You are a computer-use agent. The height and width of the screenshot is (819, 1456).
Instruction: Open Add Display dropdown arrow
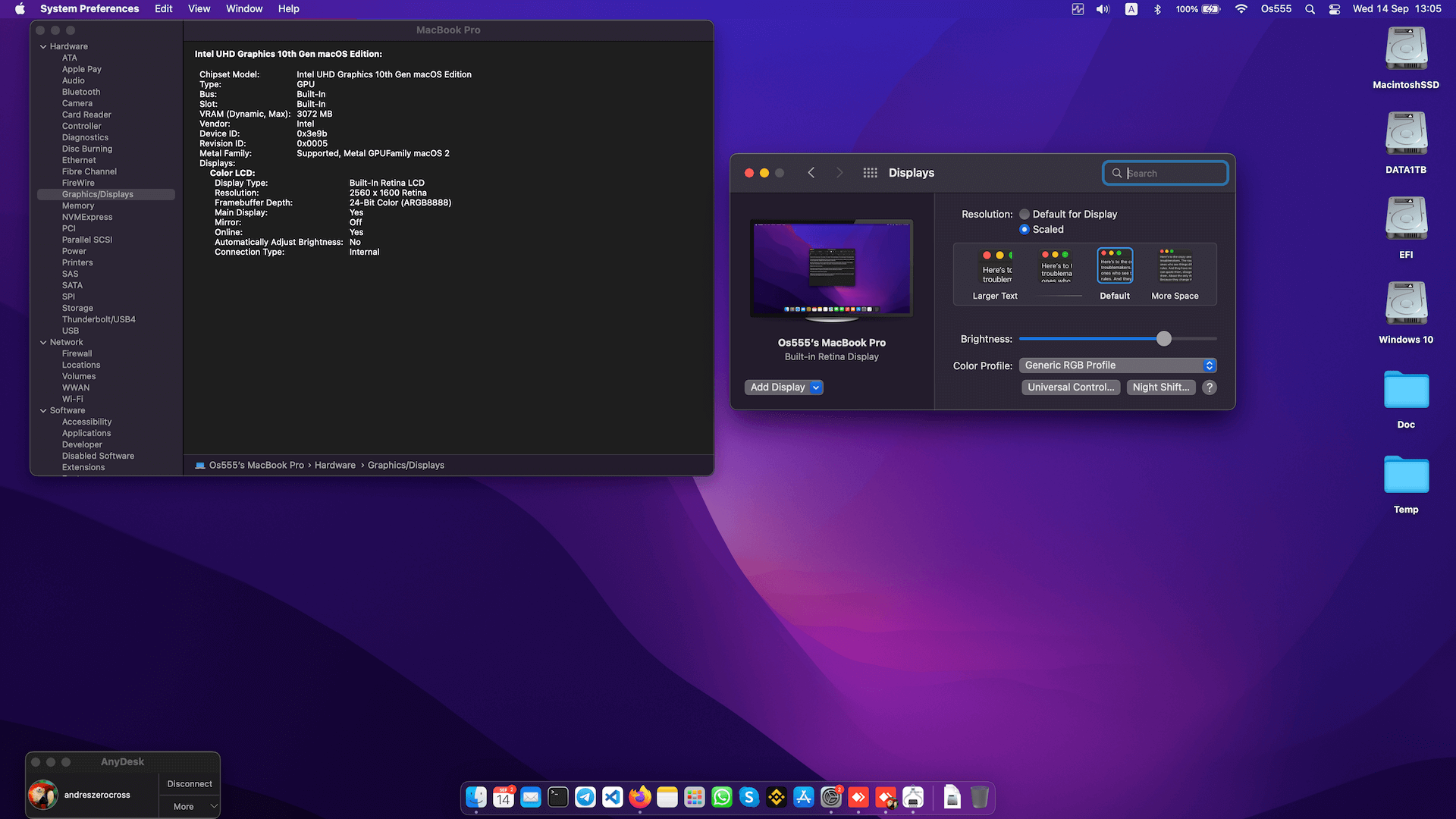click(816, 388)
